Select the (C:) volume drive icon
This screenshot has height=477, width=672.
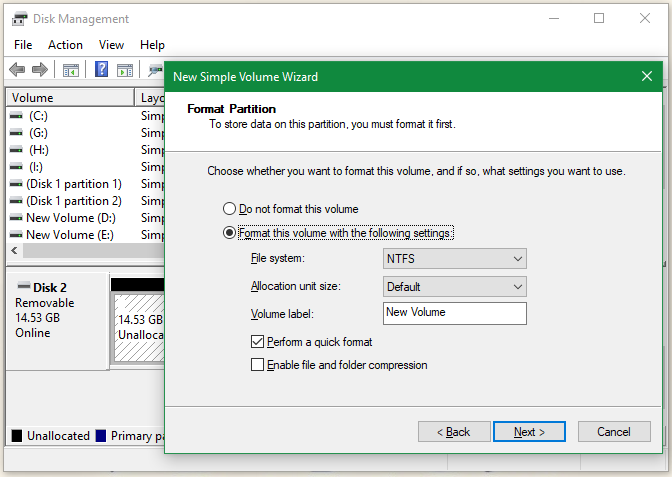click(x=16, y=116)
